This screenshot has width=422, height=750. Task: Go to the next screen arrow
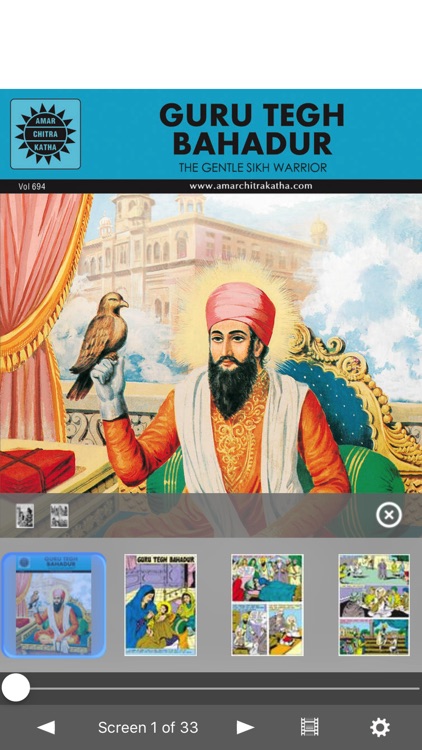245,727
